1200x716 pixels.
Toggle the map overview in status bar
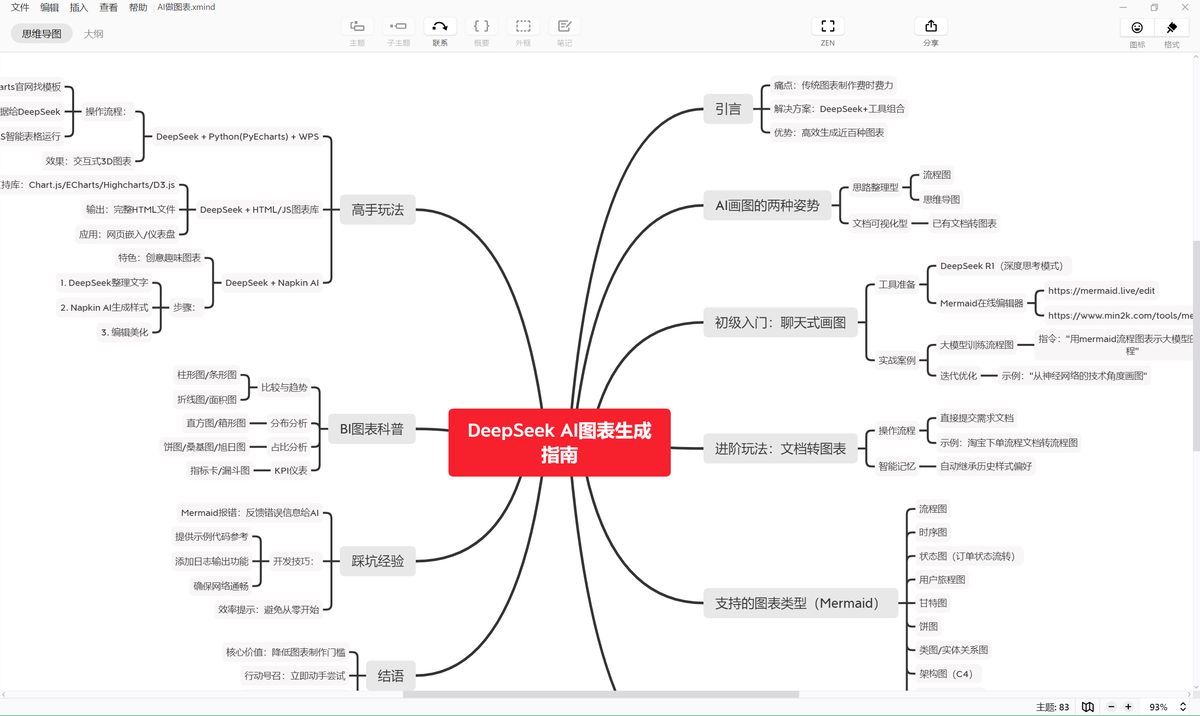[1088, 706]
